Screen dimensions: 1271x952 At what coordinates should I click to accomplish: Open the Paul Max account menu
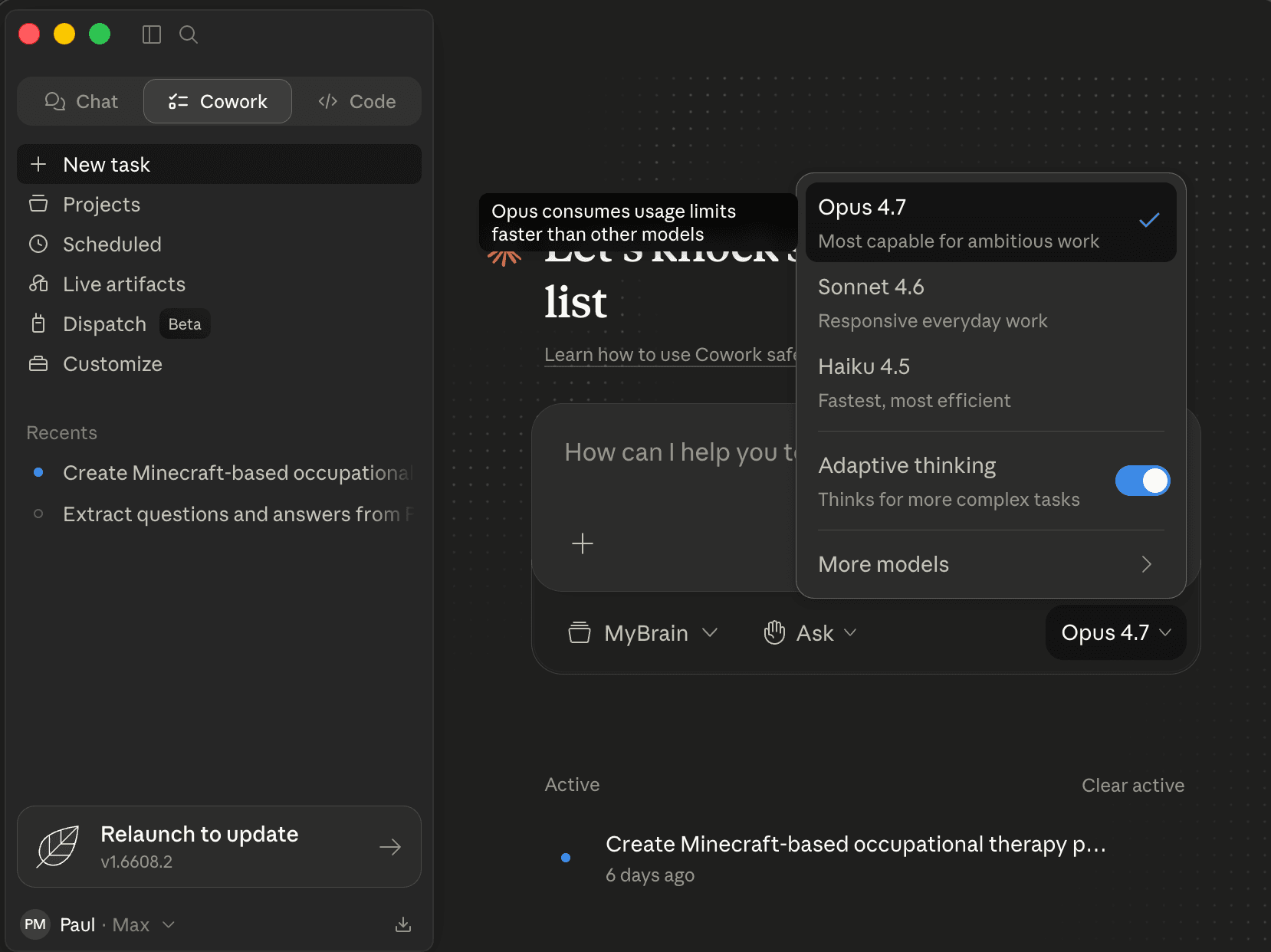pos(98,924)
